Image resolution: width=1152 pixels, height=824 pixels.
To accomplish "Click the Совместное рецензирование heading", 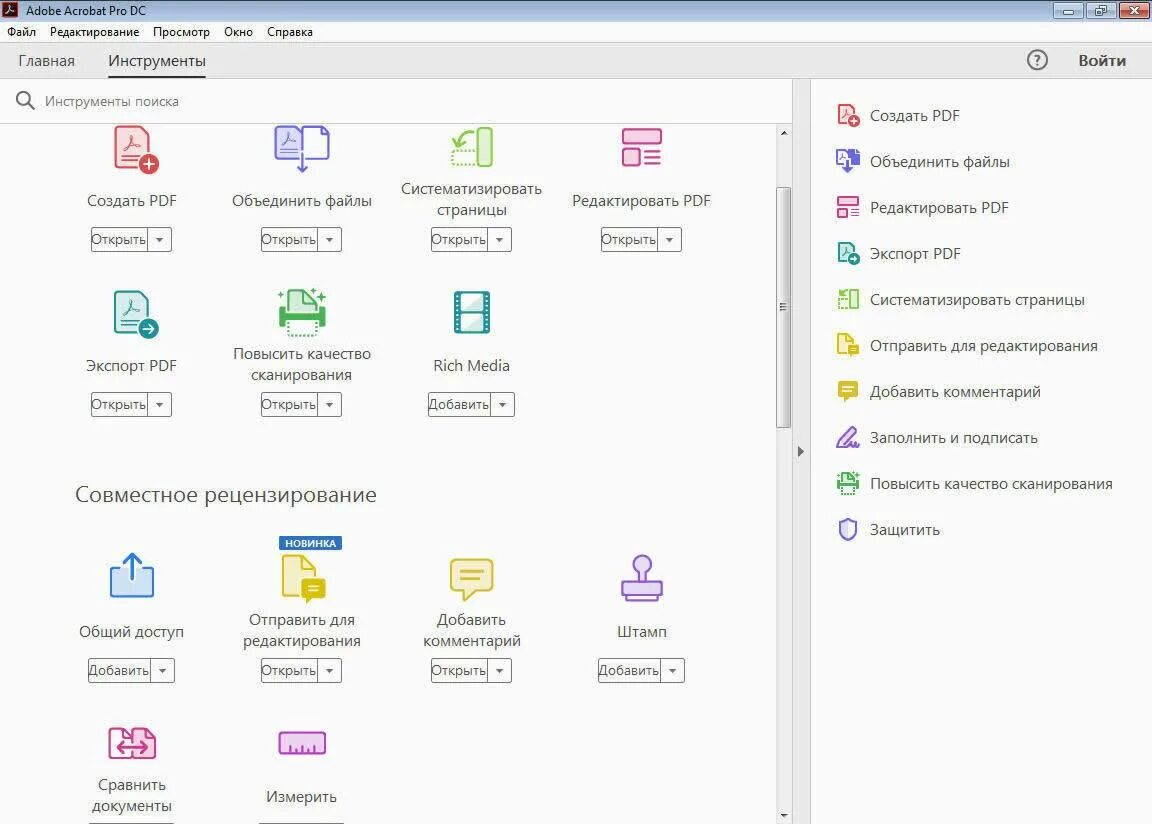I will coord(226,495).
